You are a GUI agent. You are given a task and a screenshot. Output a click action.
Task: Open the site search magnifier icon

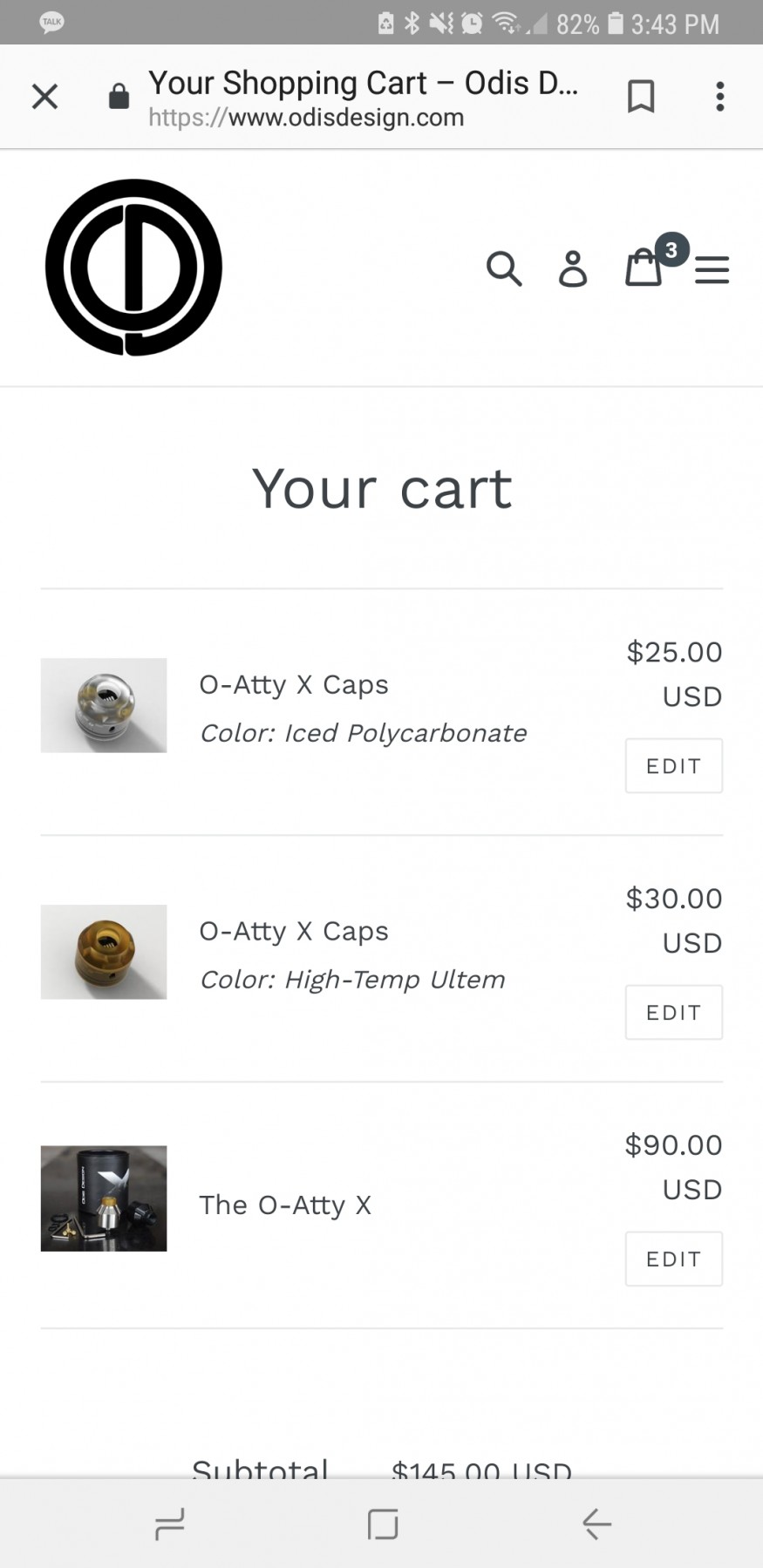pyautogui.click(x=504, y=268)
